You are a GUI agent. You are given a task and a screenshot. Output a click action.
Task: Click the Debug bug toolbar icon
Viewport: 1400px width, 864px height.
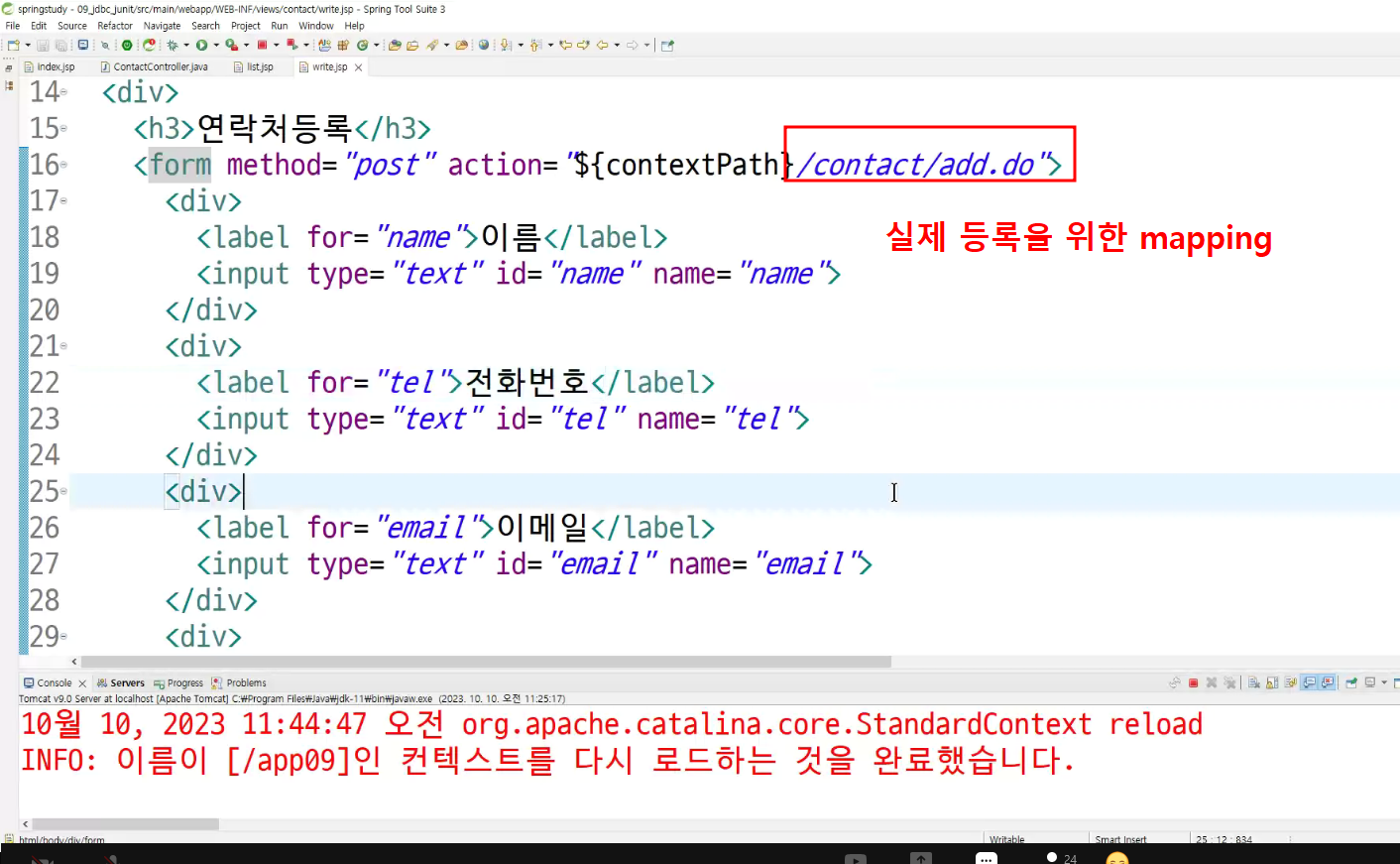[x=173, y=45]
